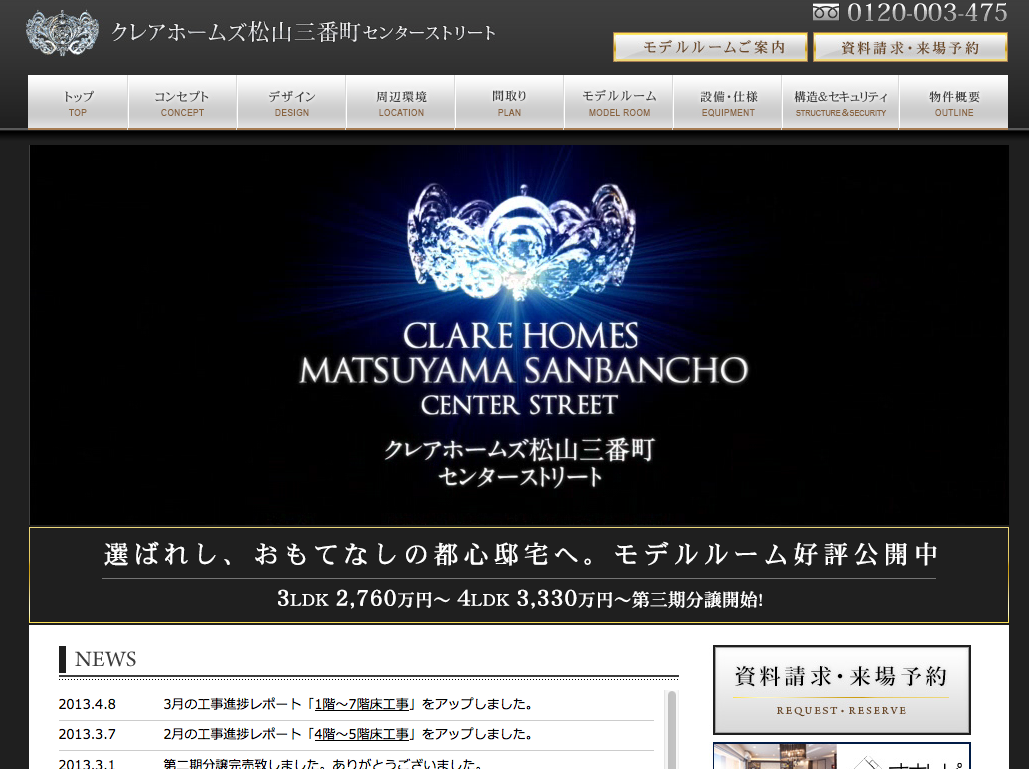Click the model room pricing banner
1029x769 pixels.
519,575
